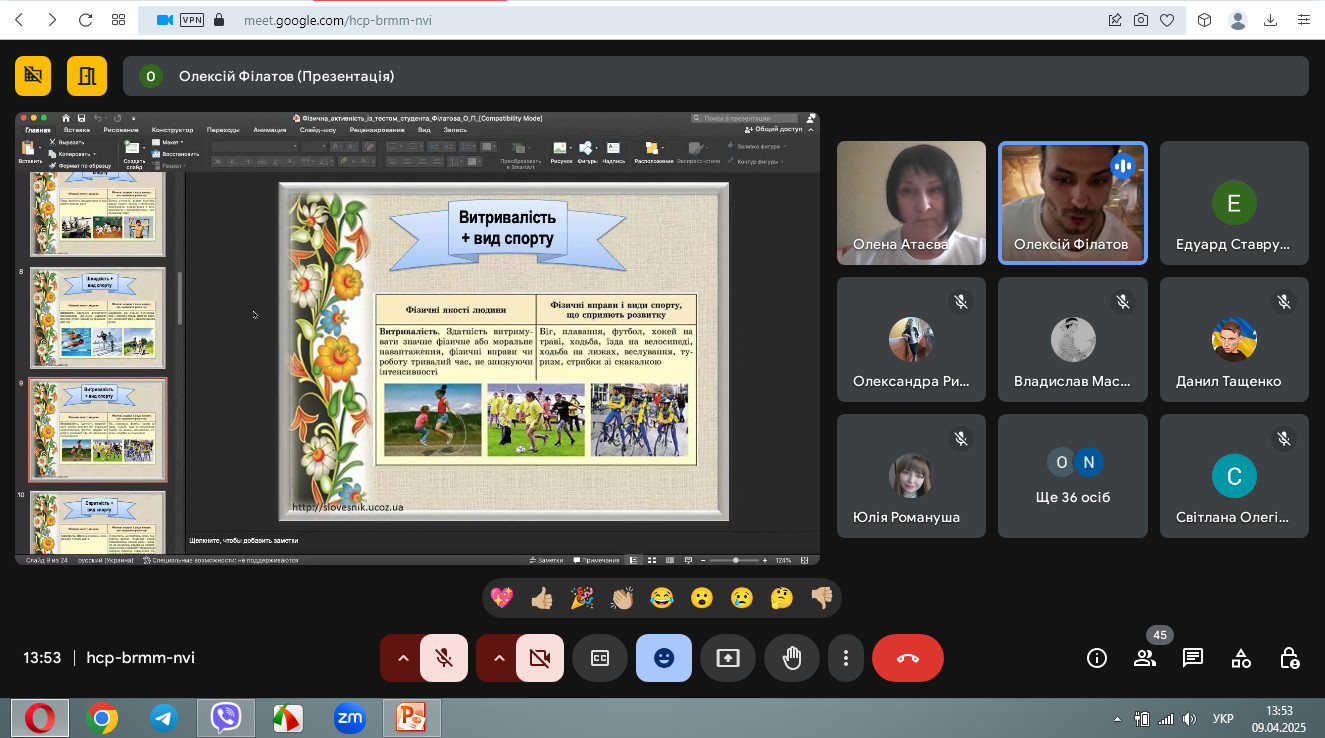The height and width of the screenshot is (738, 1325).
Task: Open Viber from the taskbar
Action: (x=226, y=718)
